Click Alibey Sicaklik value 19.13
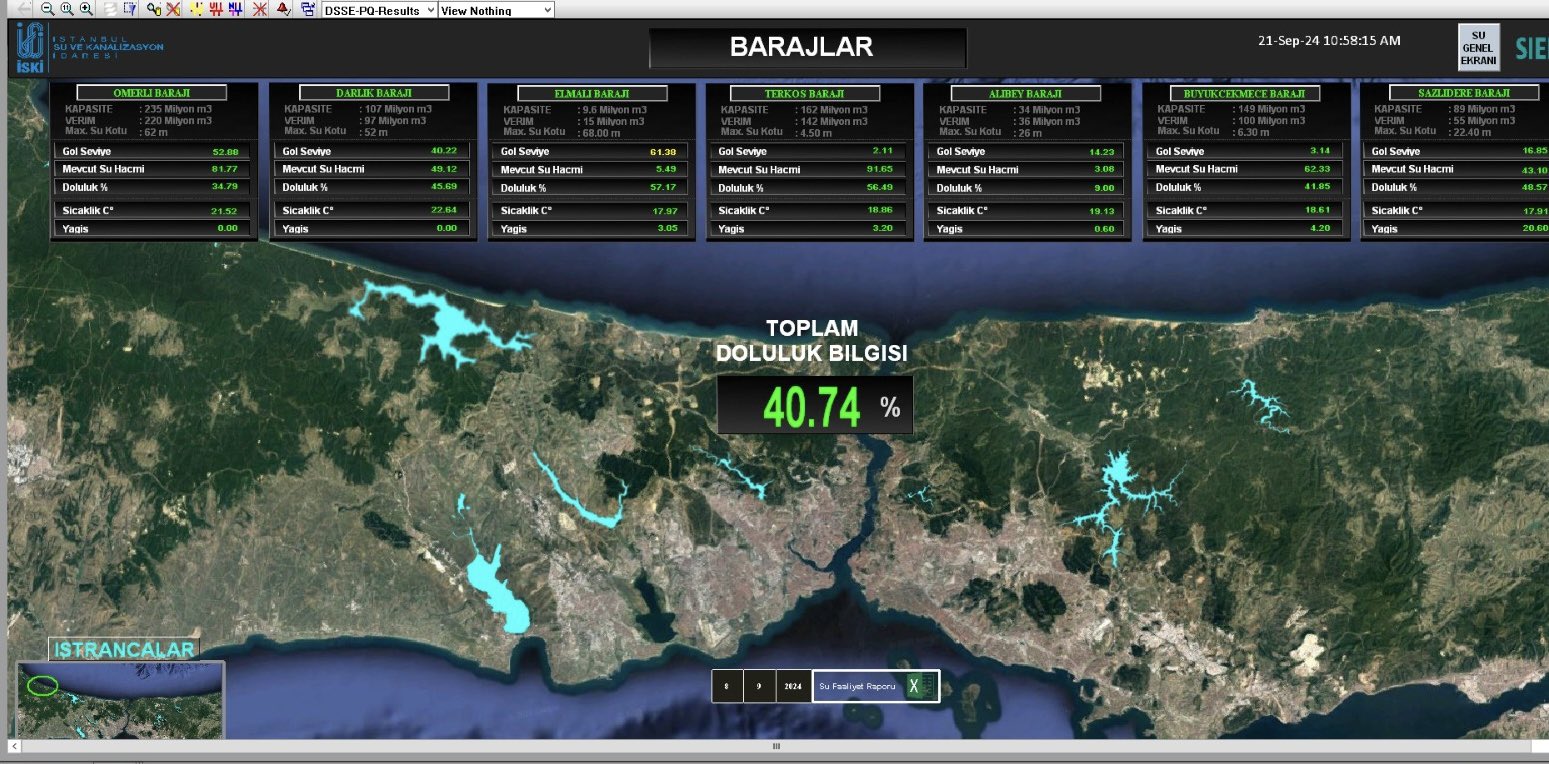Image resolution: width=1549 pixels, height=764 pixels. [1102, 211]
